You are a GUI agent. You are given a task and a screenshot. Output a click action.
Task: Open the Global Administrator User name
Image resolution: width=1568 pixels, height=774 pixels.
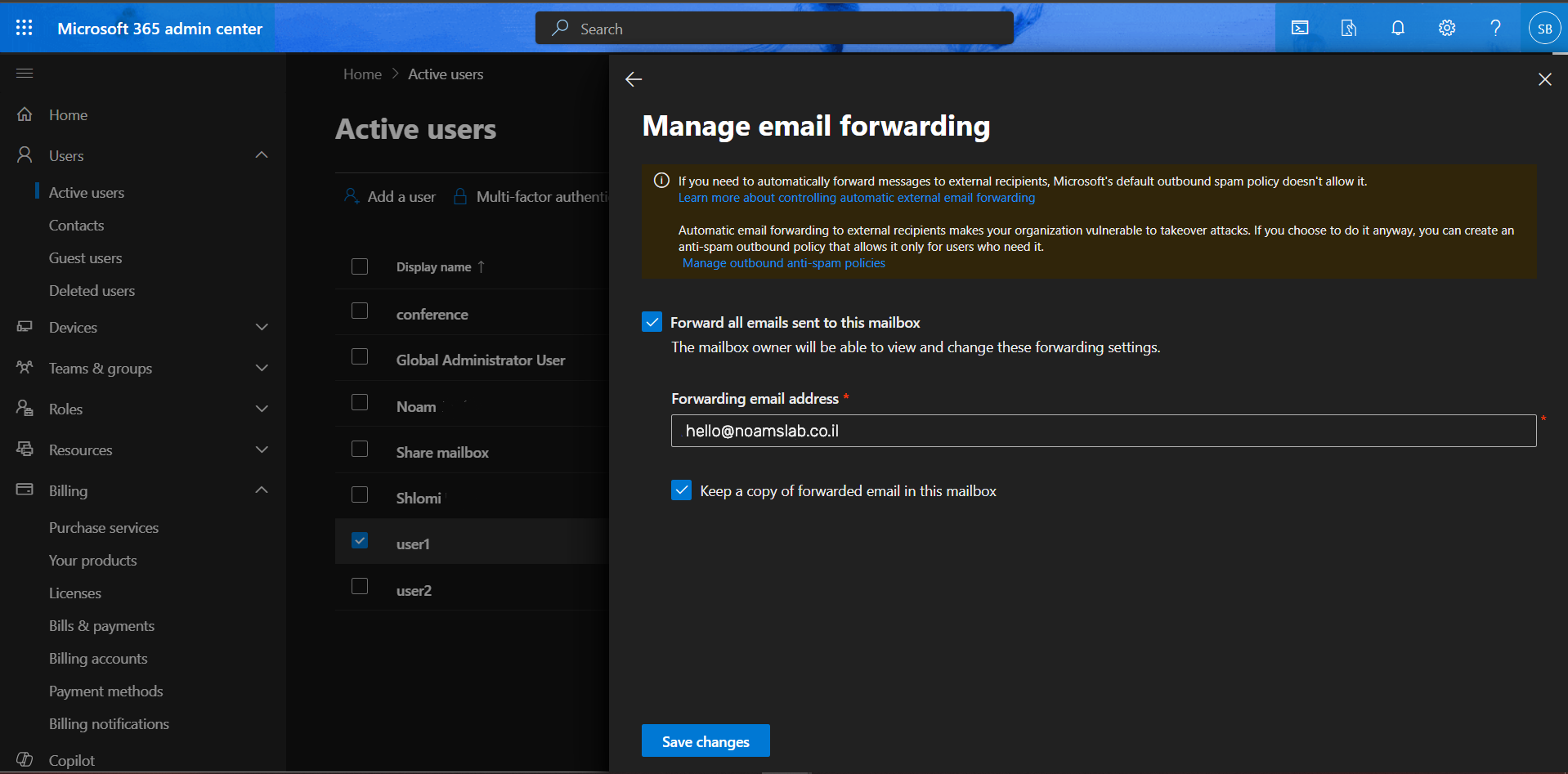481,360
